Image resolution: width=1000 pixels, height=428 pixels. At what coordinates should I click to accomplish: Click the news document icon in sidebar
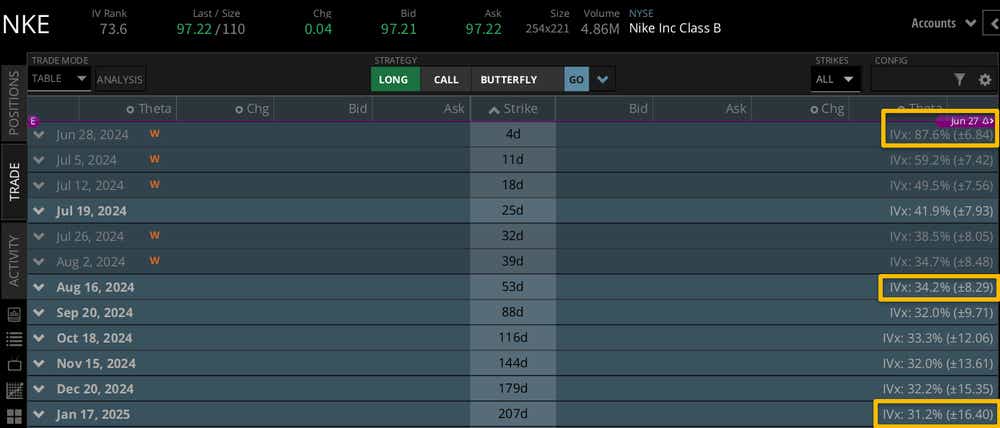pos(14,315)
